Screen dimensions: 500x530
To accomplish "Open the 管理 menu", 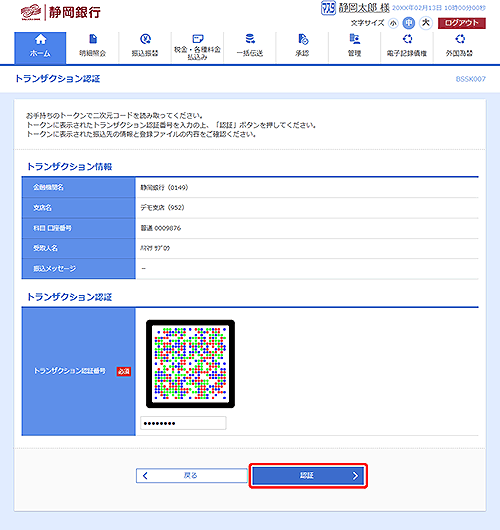I will pos(355,48).
